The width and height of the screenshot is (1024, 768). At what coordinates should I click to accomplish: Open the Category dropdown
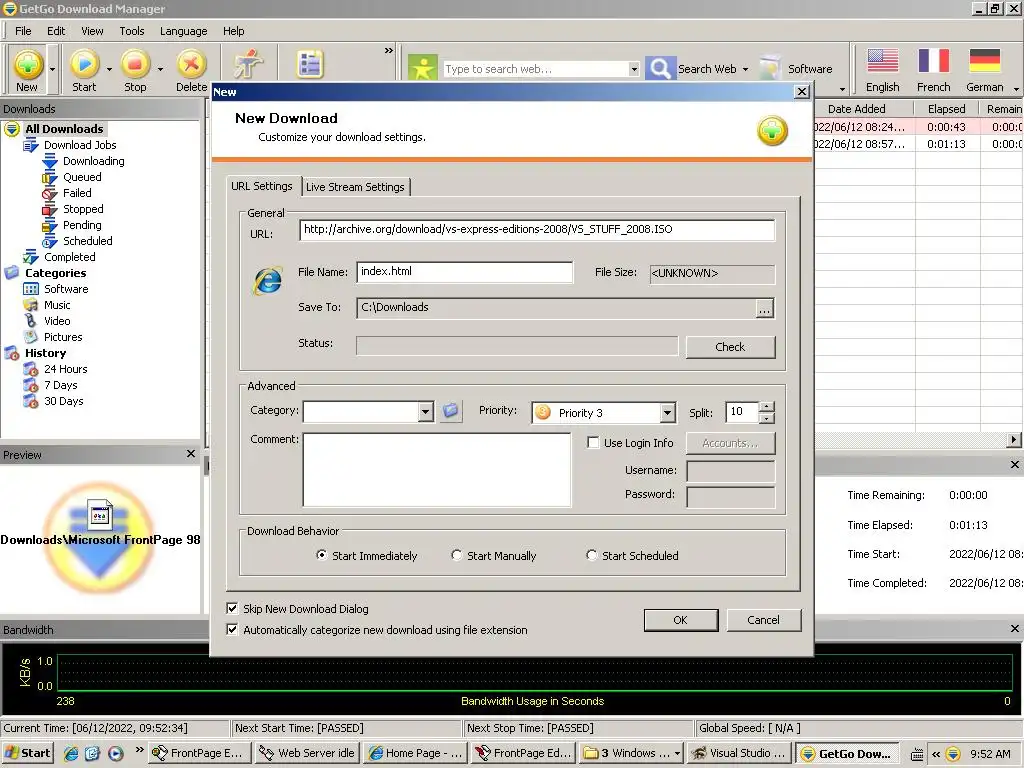[x=425, y=411]
